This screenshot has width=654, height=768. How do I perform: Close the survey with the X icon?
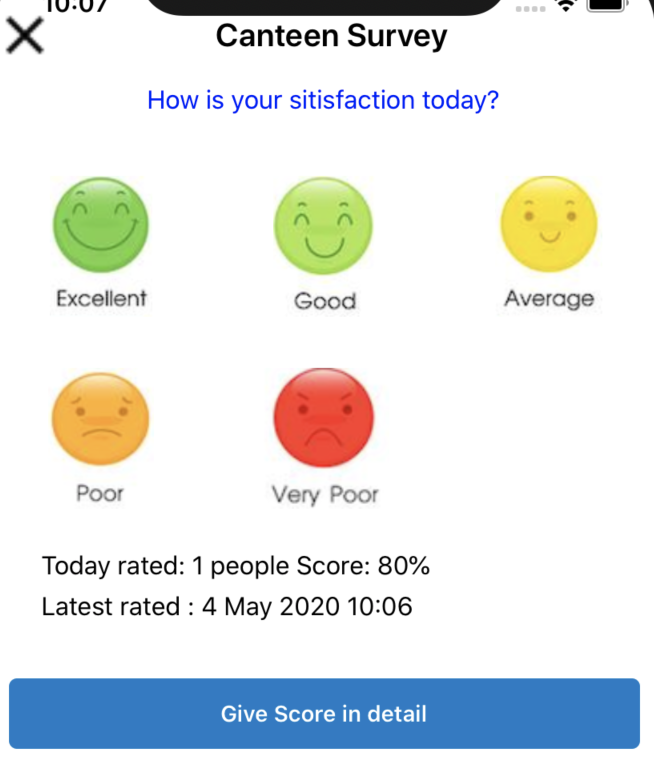pos(25,36)
